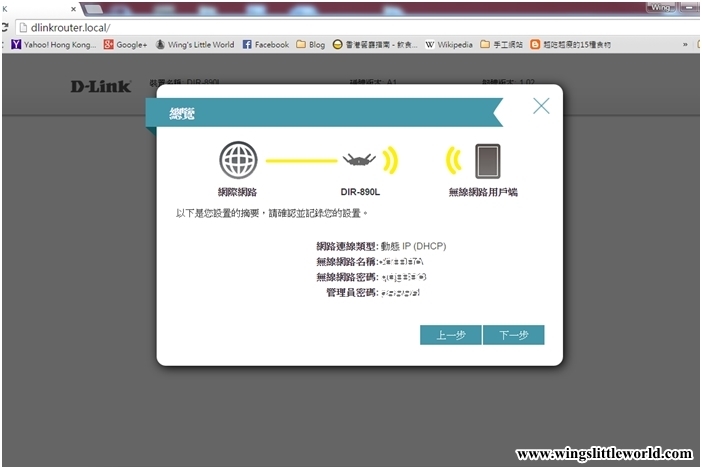
Task: Click the 上一步 (previous step) button
Action: [450, 335]
